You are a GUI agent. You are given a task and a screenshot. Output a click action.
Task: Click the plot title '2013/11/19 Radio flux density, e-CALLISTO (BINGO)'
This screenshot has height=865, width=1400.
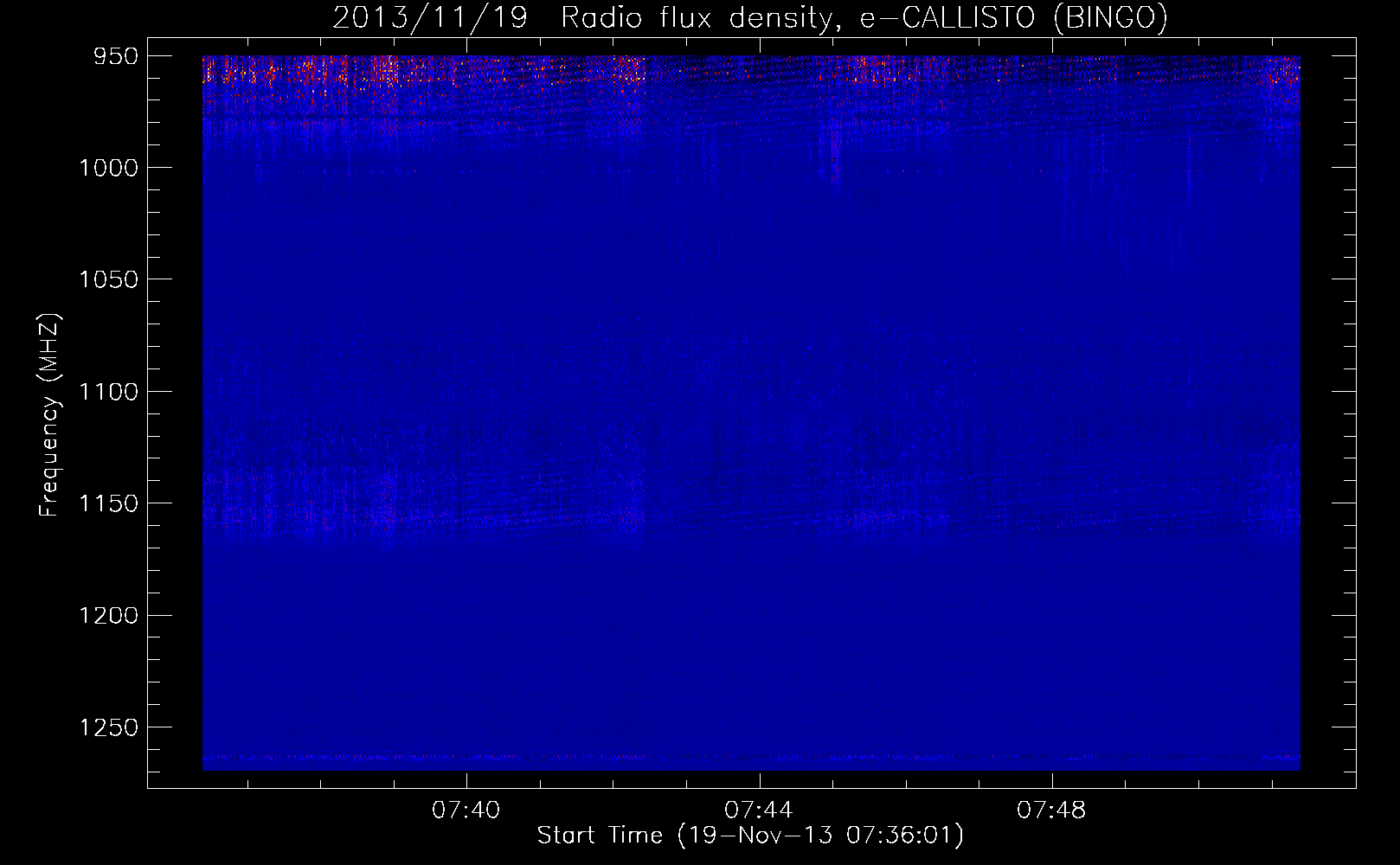pyautogui.click(x=750, y=18)
